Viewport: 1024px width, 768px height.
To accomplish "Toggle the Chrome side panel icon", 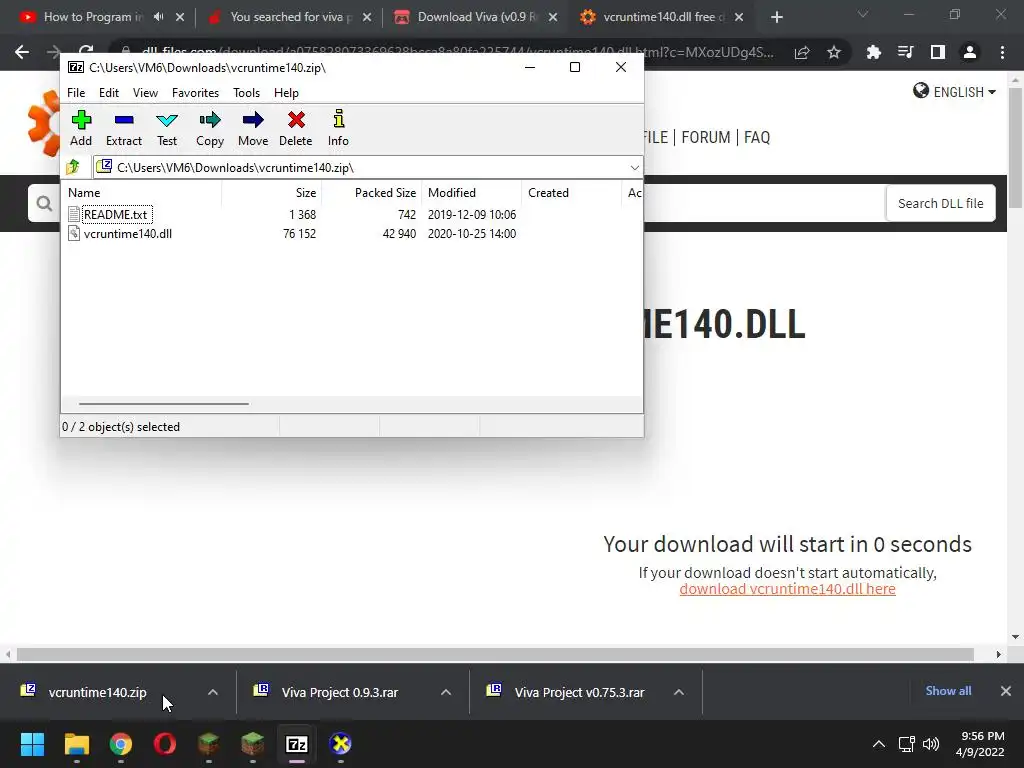I will [938, 52].
